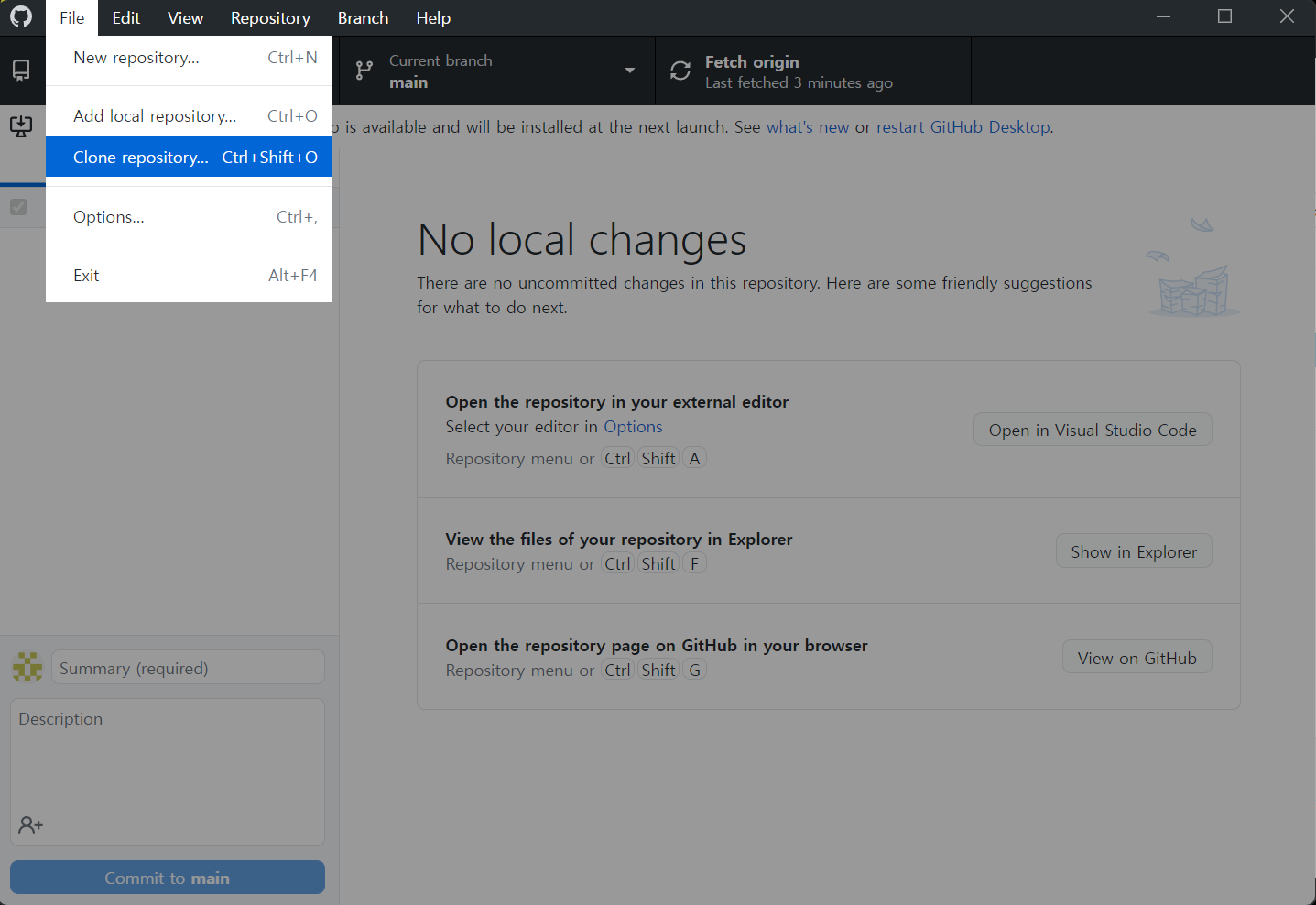Click the No local changes heading
1316x905 pixels.
click(582, 240)
